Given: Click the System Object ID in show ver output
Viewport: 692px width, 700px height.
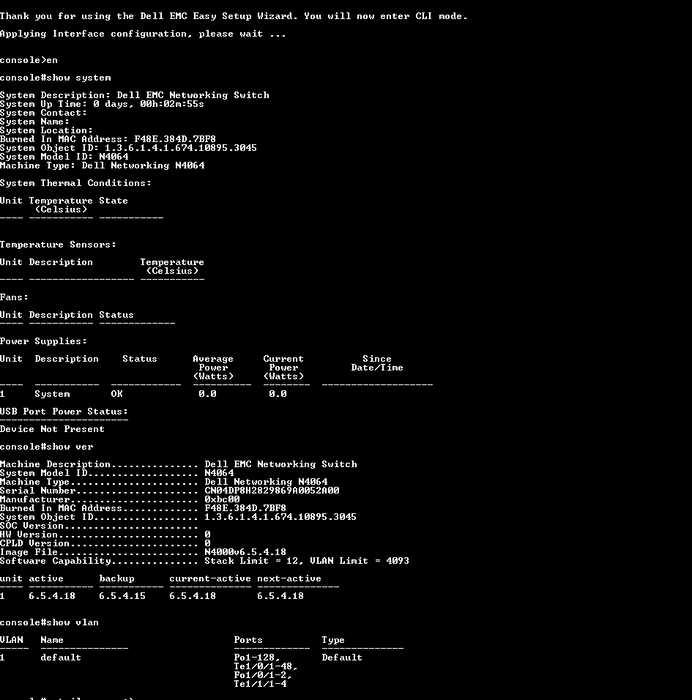Looking at the screenshot, I should [280, 517].
